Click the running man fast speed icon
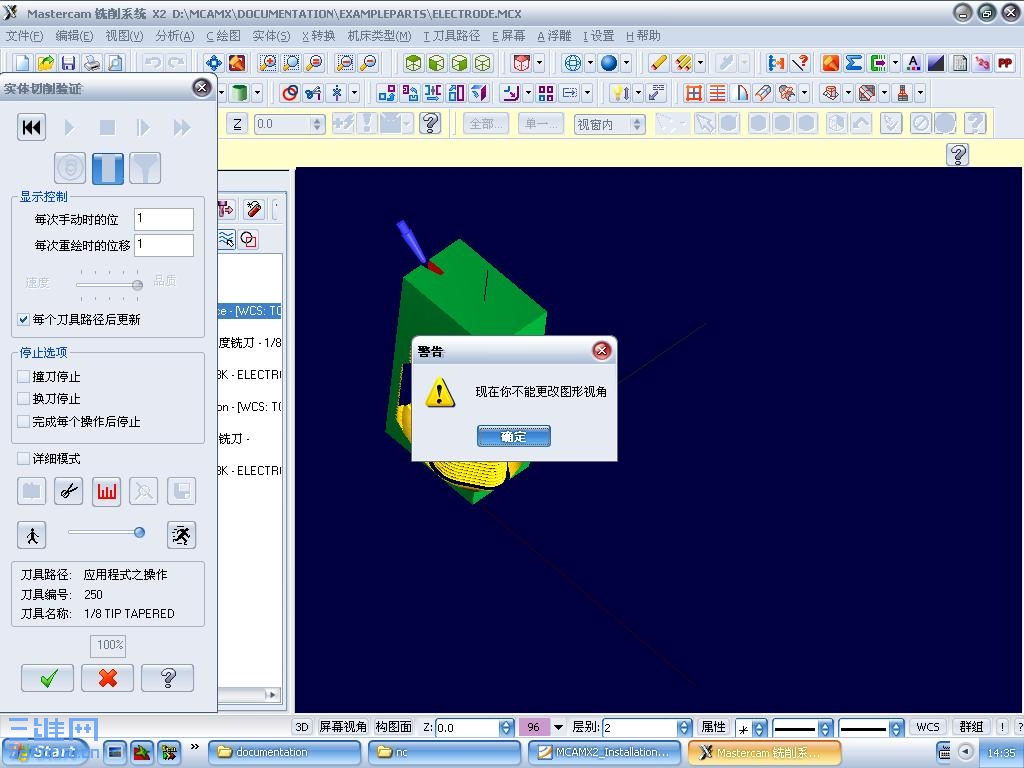Image resolution: width=1024 pixels, height=768 pixels. (x=182, y=535)
